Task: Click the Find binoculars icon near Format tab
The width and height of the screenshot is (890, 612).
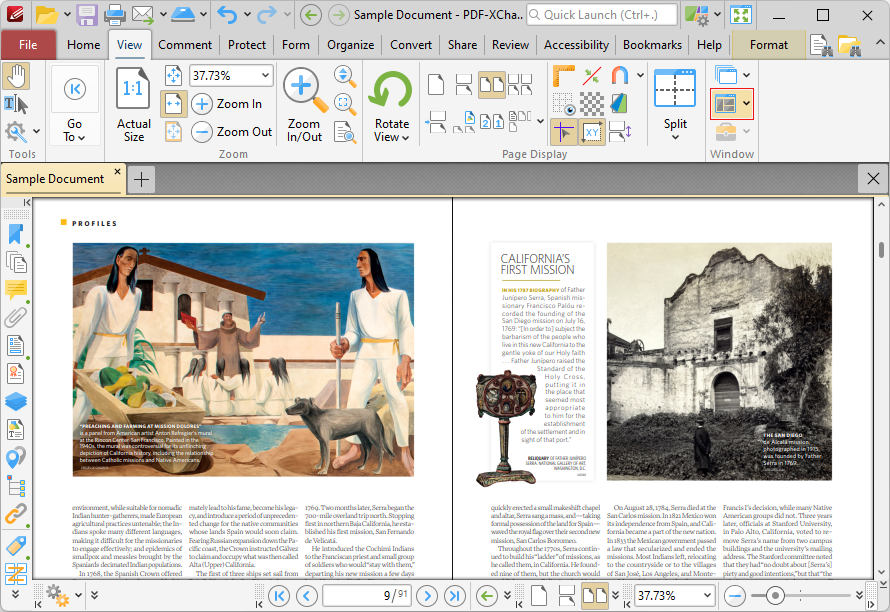Action: click(x=821, y=45)
